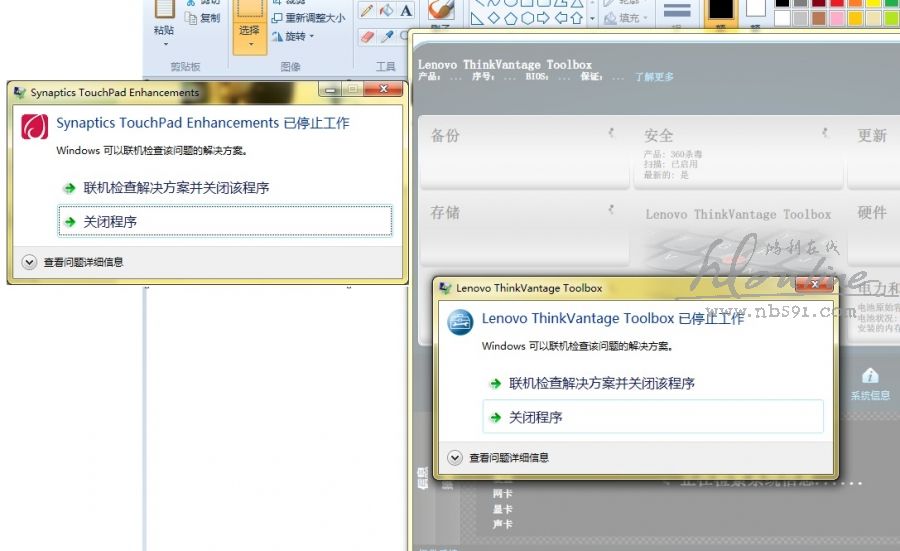The width and height of the screenshot is (900, 551).
Task: Click the Paste clipboard icon in Paint
Action: (164, 9)
